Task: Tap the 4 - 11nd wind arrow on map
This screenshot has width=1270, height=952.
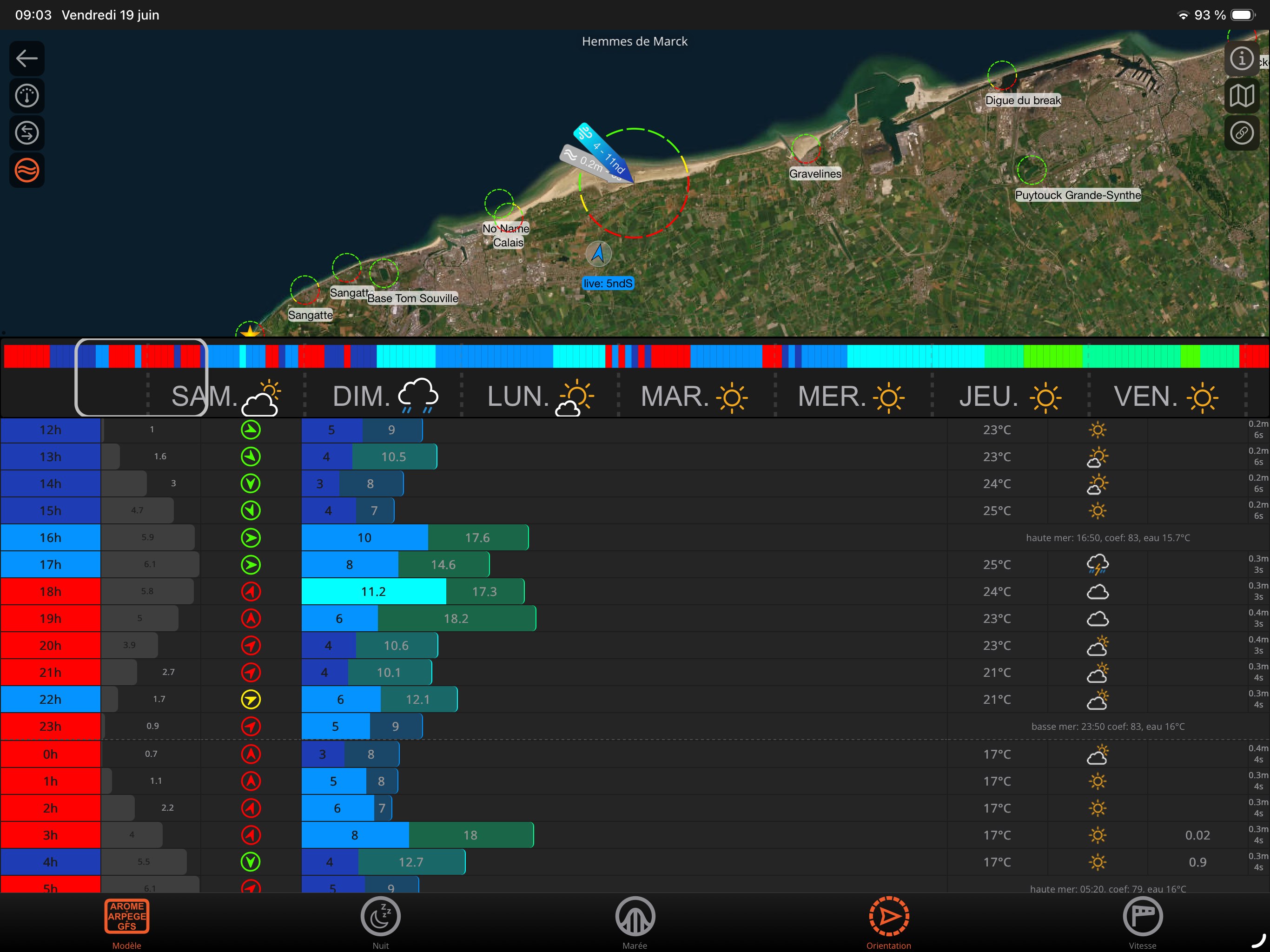Action: [x=604, y=153]
